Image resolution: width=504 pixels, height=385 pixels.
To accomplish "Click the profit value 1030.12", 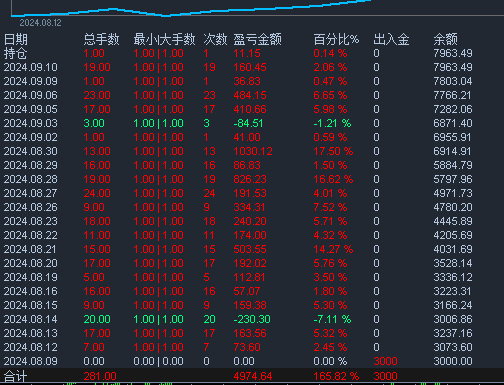I will click(253, 151).
